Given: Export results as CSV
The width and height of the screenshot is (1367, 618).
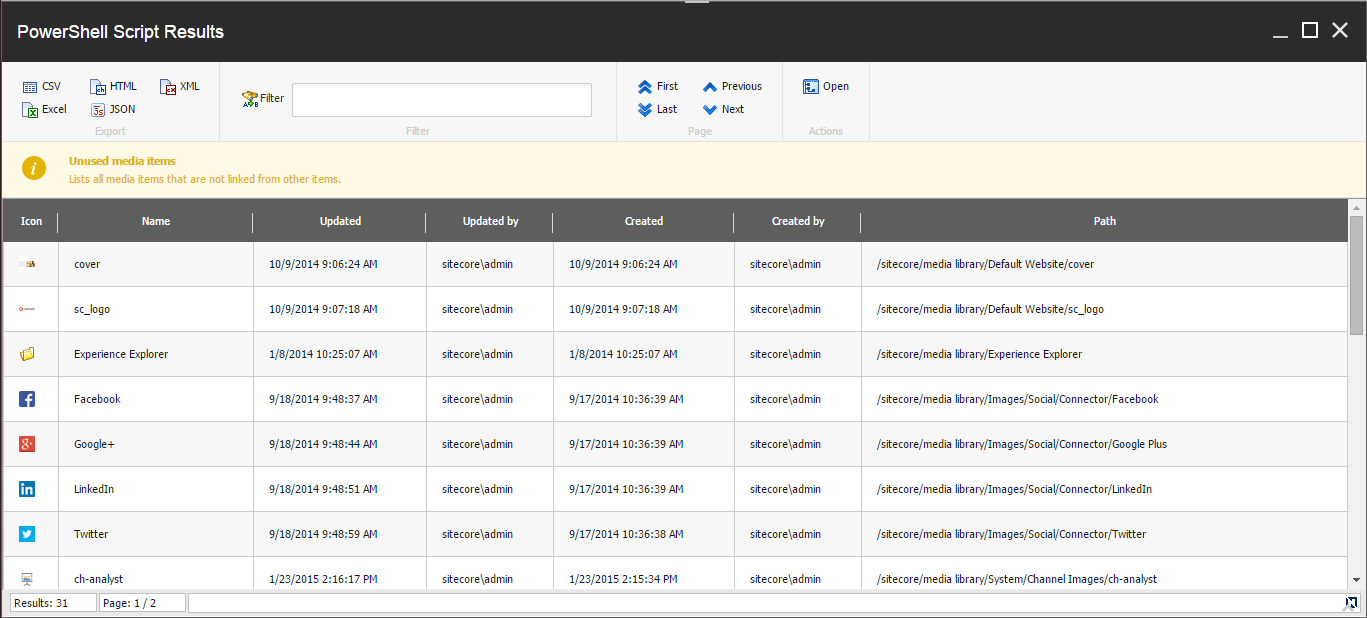Looking at the screenshot, I should pos(42,87).
